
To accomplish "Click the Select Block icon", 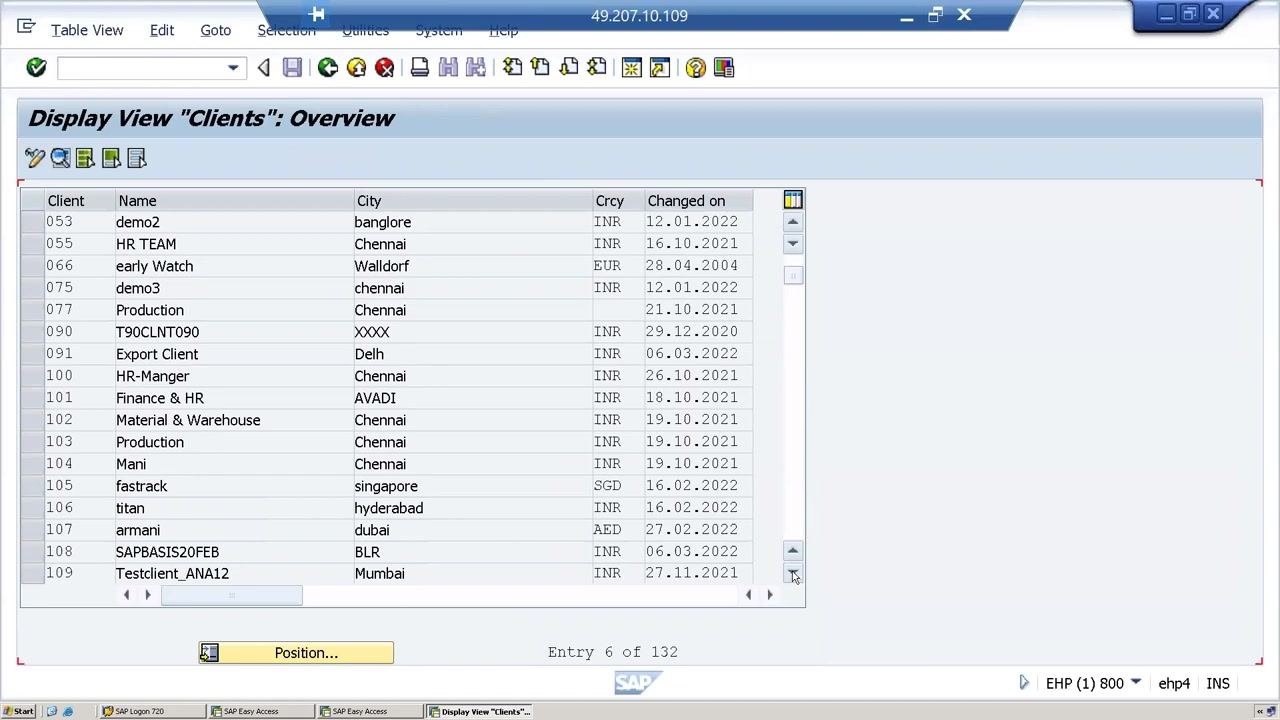I will [111, 158].
